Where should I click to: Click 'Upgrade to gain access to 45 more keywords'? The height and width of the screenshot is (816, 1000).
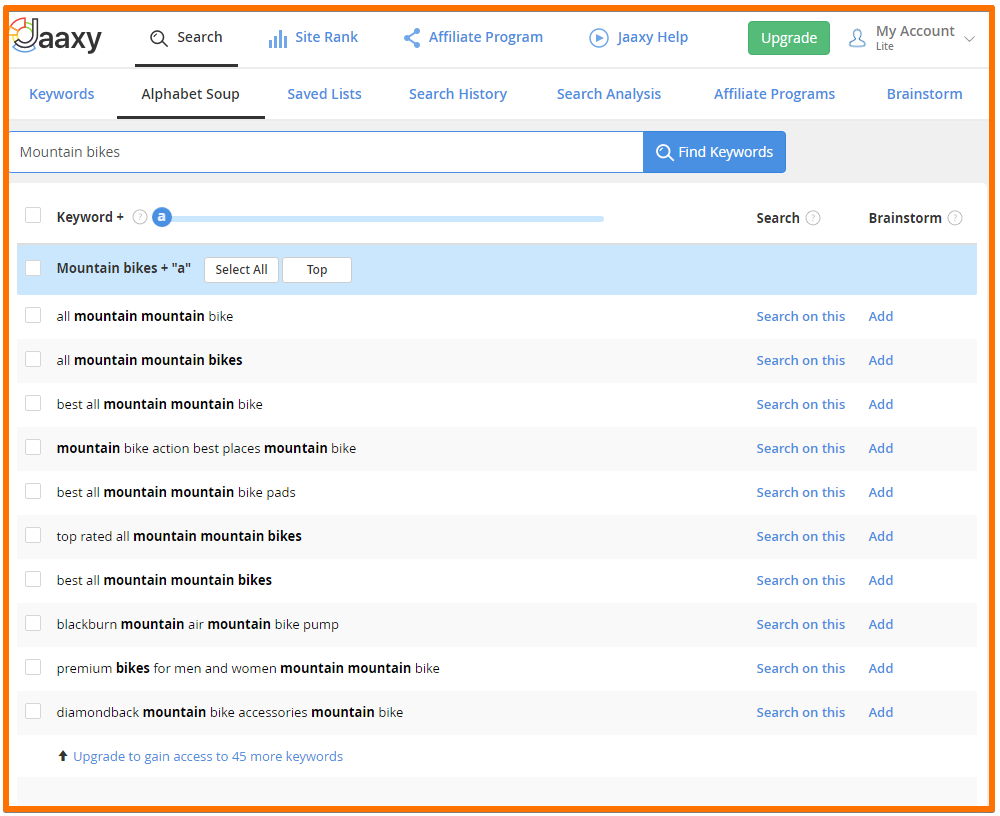click(x=208, y=757)
